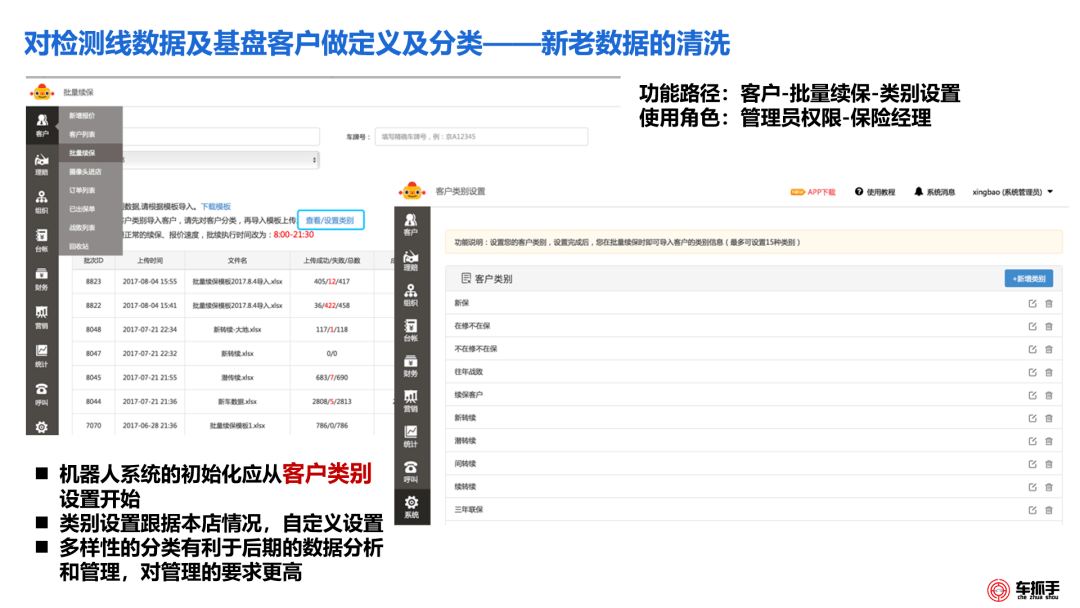This screenshot has height=608, width=1080.
Task: Delete the 续保客户 category
Action: 1049,395
